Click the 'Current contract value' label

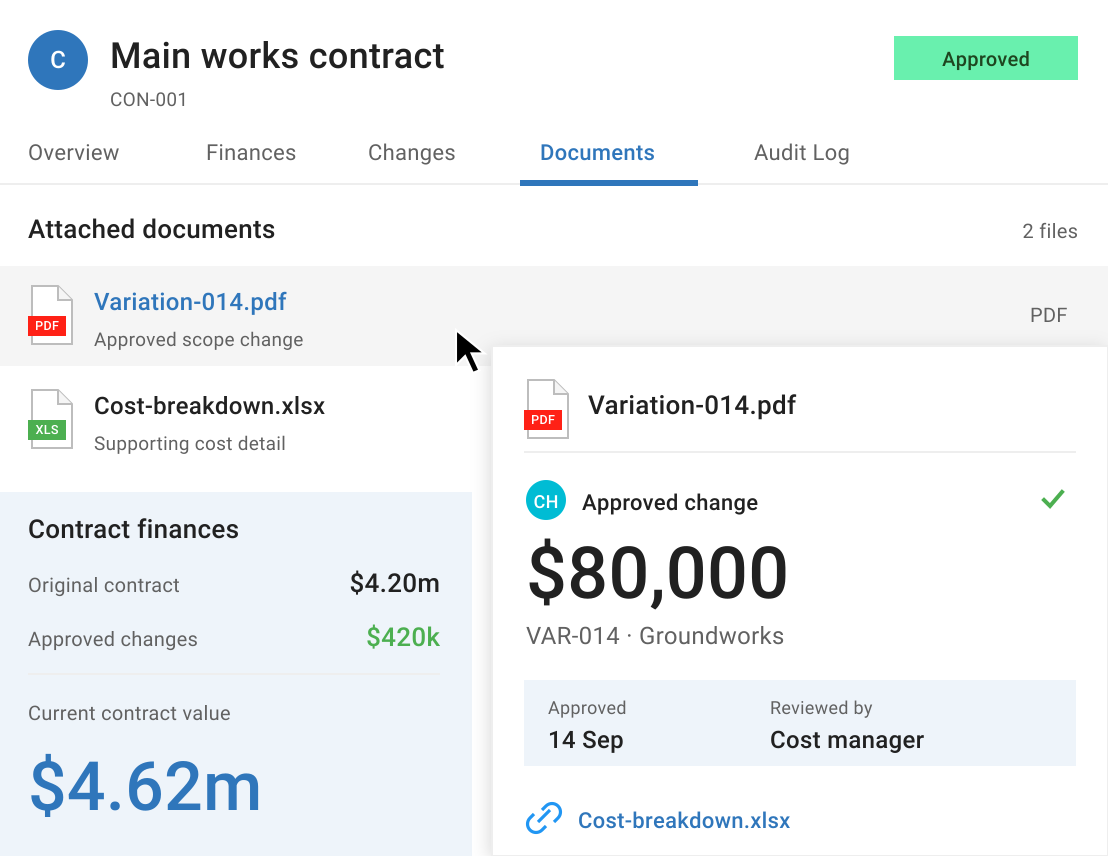tap(129, 713)
